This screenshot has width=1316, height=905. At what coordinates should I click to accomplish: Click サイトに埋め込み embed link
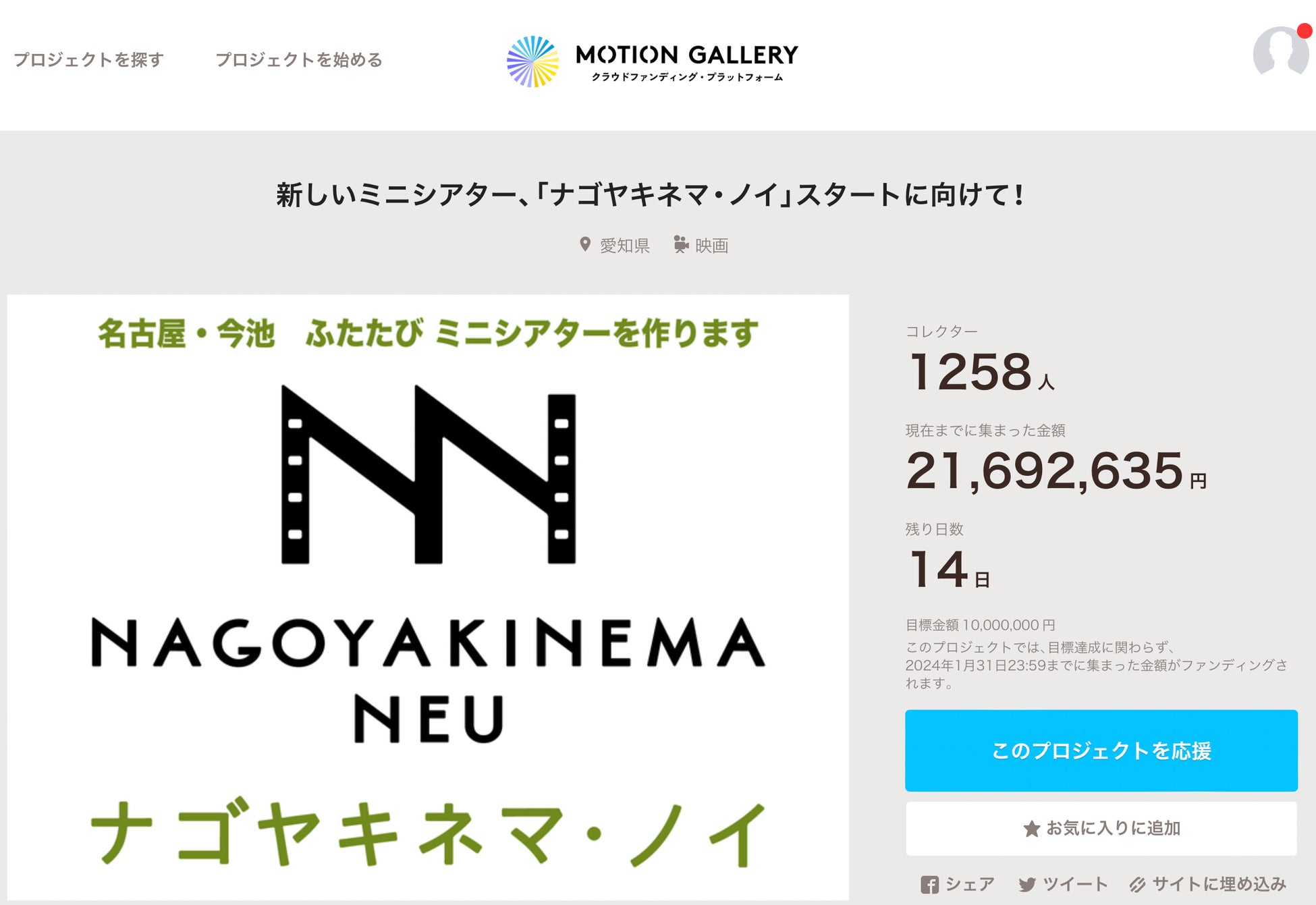[x=1219, y=884]
